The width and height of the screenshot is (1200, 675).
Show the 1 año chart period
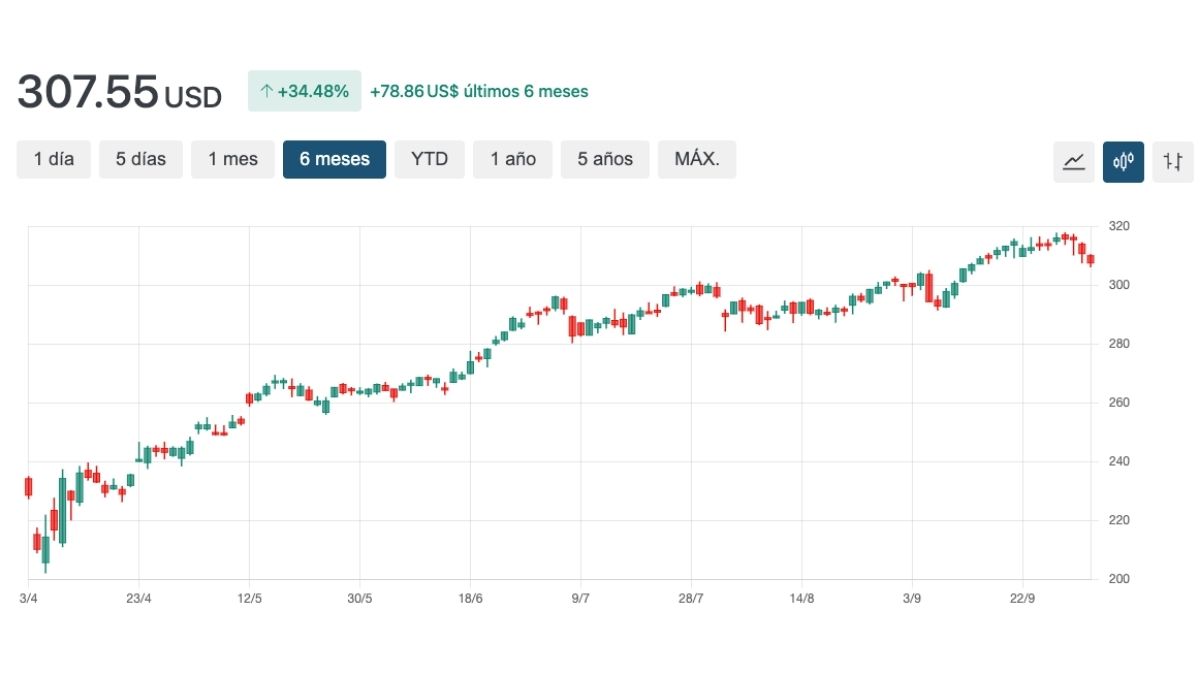(513, 159)
